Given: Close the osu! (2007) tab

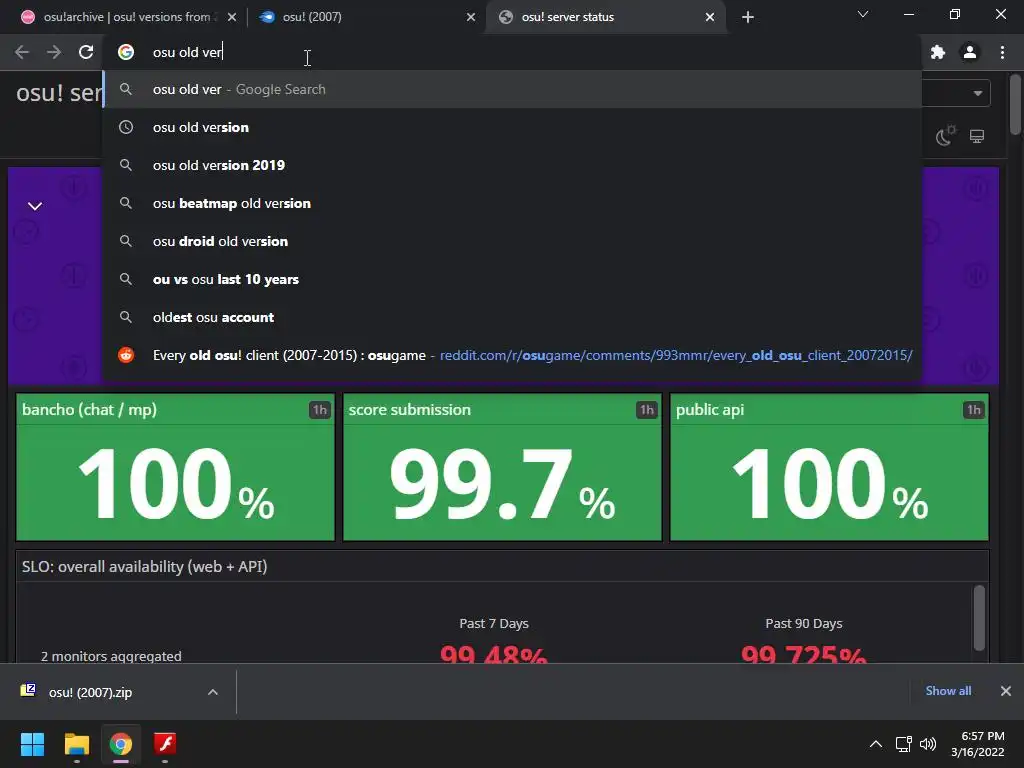Looking at the screenshot, I should point(471,17).
